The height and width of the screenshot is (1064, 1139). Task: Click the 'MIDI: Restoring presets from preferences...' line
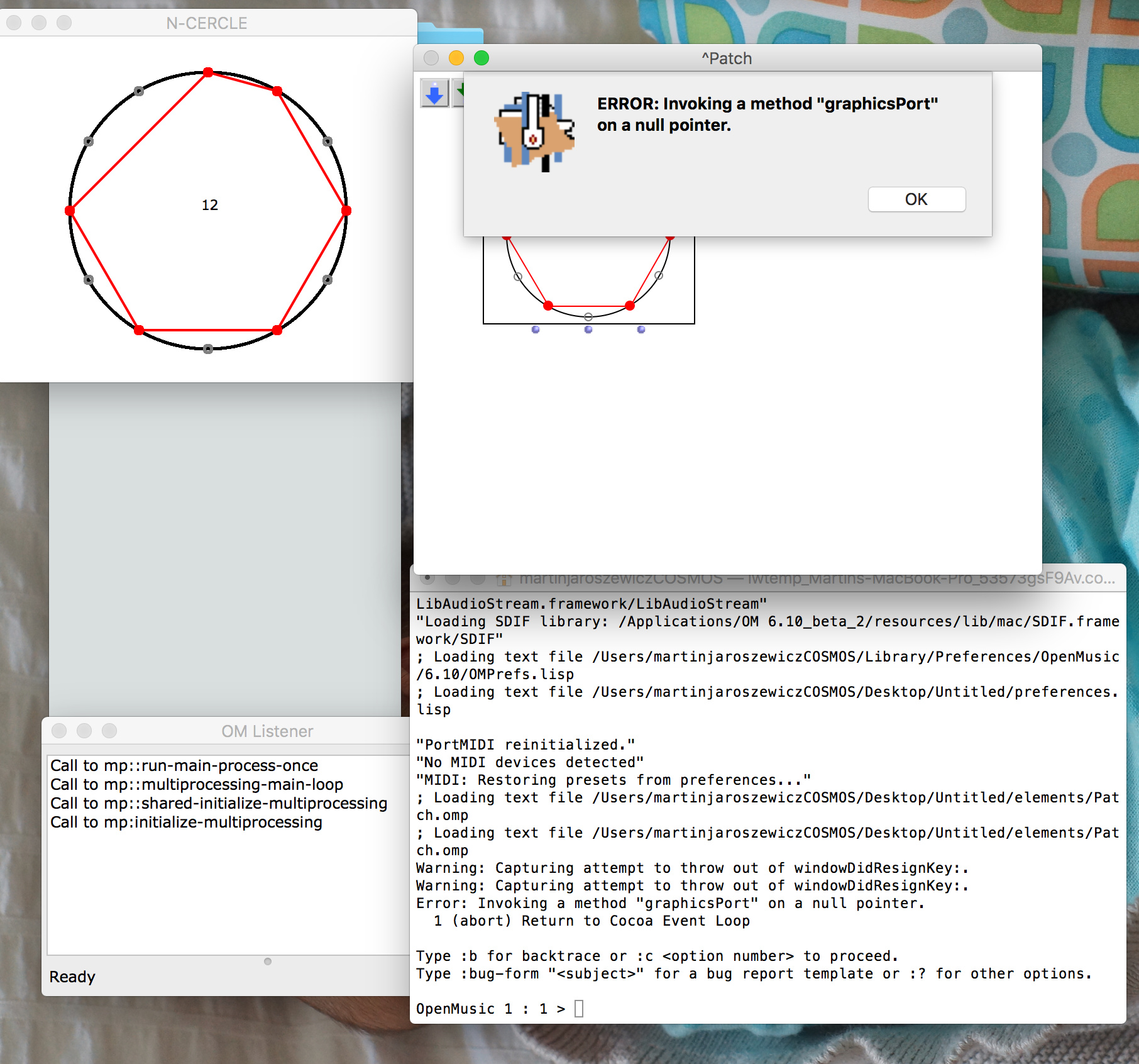click(x=614, y=780)
